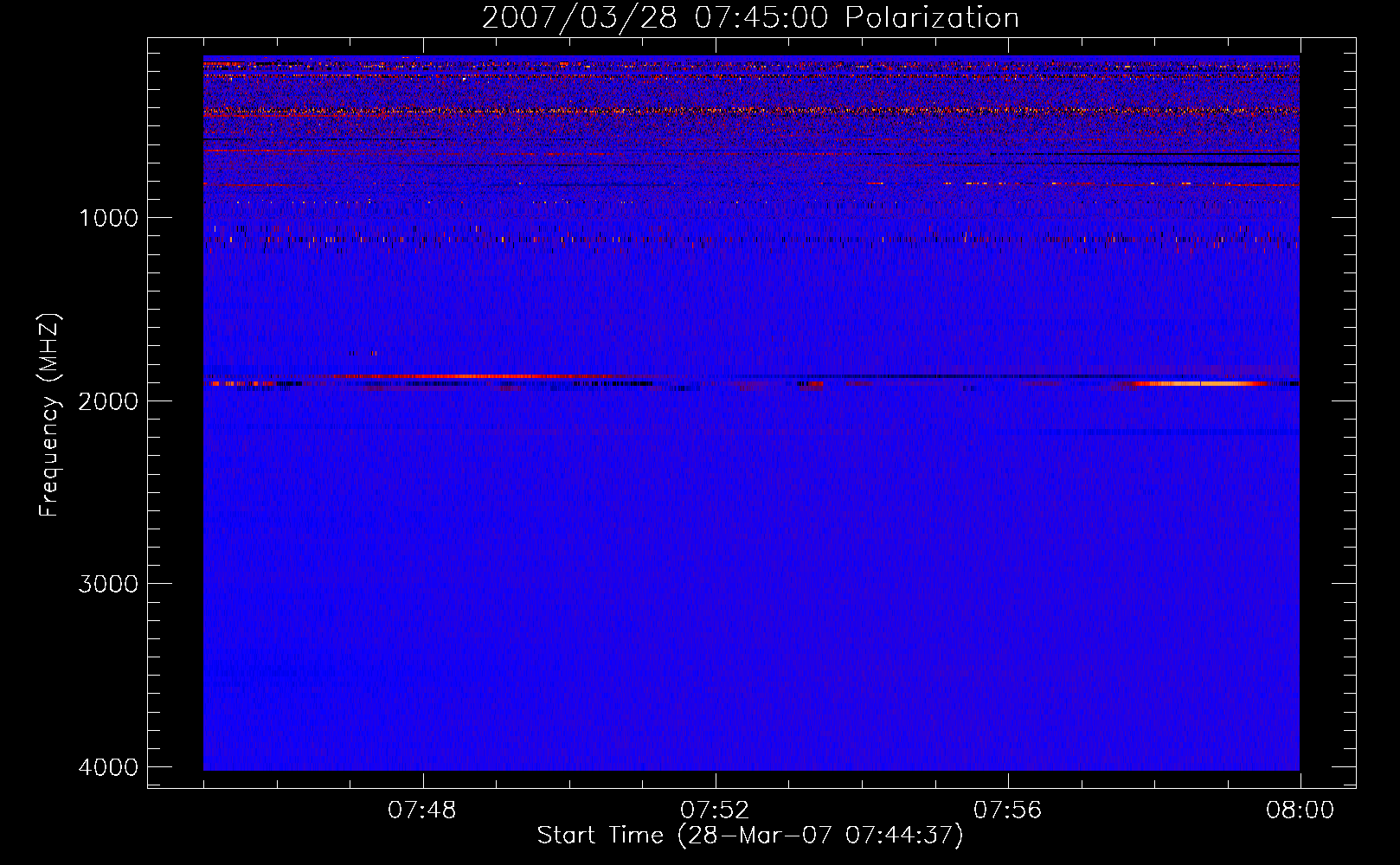Image resolution: width=1400 pixels, height=865 pixels.
Task: Click the 07:52 time tick label
Action: [x=714, y=811]
